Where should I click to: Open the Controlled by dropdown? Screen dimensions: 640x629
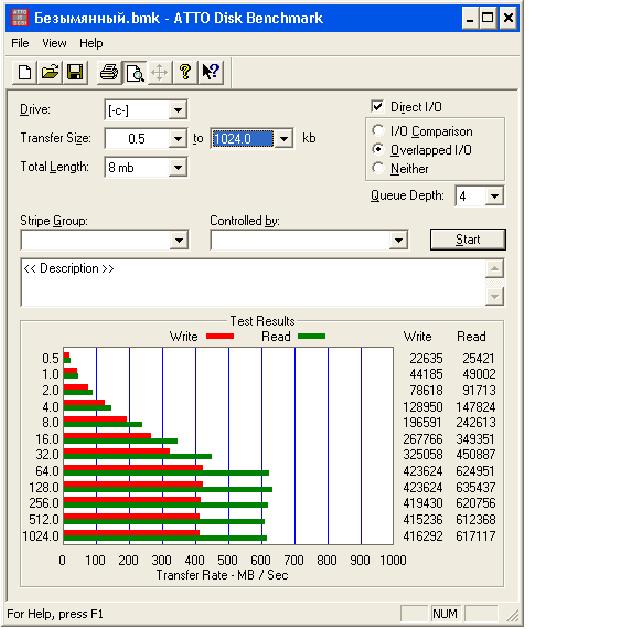[x=398, y=240]
